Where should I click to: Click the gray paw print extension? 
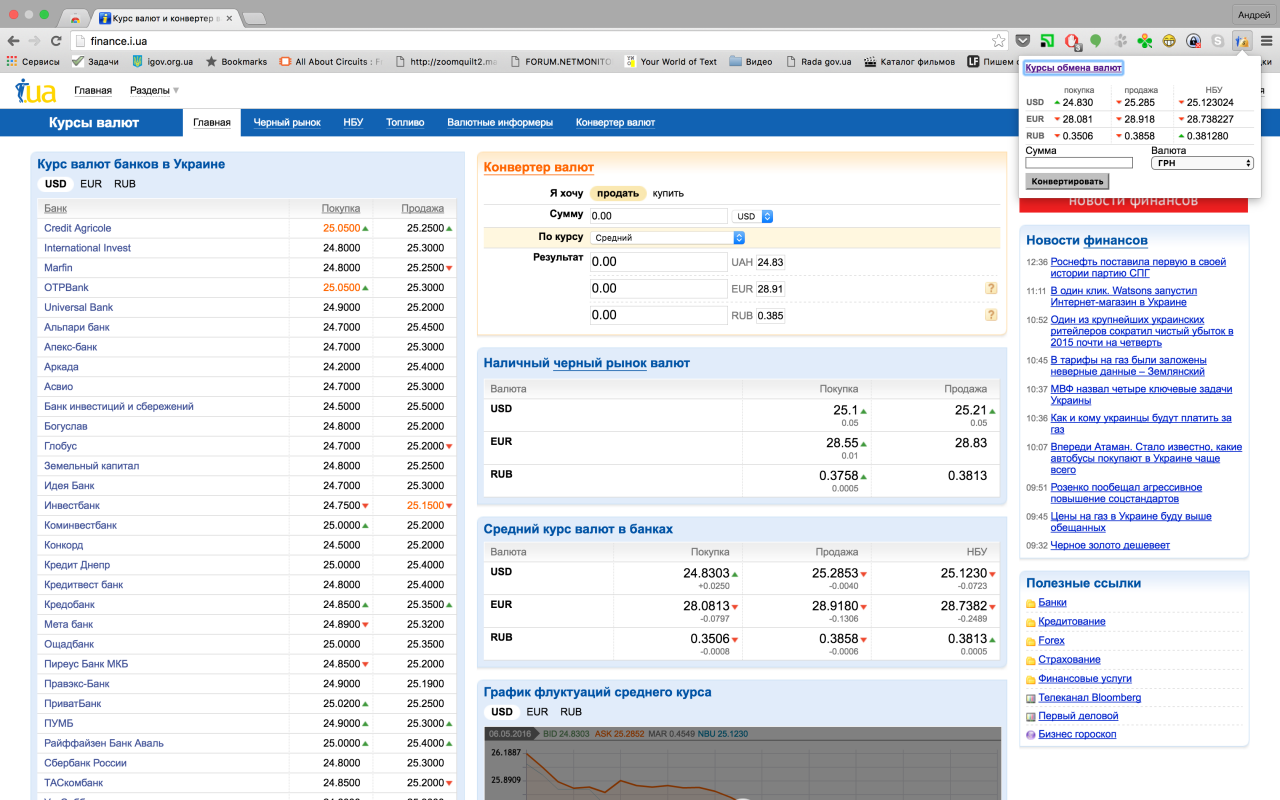(1120, 41)
